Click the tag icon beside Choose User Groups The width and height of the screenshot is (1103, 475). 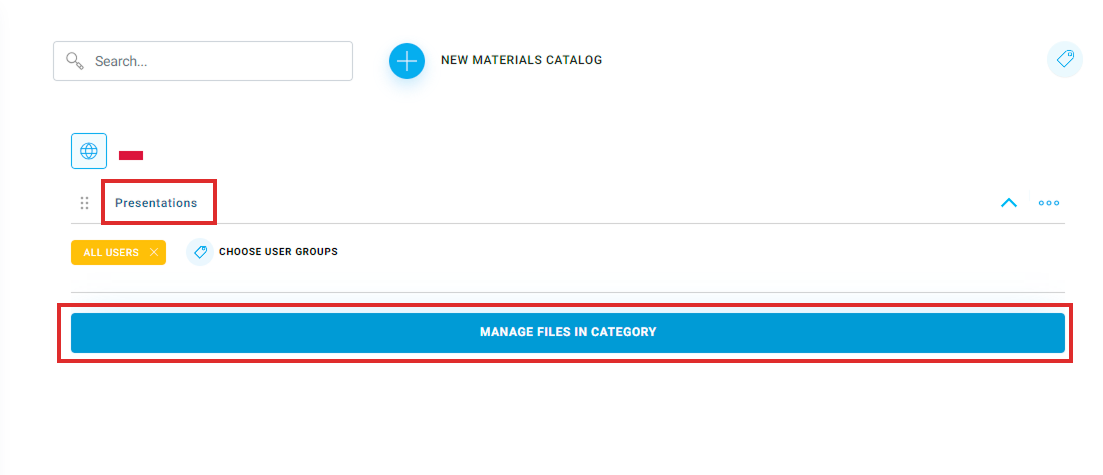point(200,252)
